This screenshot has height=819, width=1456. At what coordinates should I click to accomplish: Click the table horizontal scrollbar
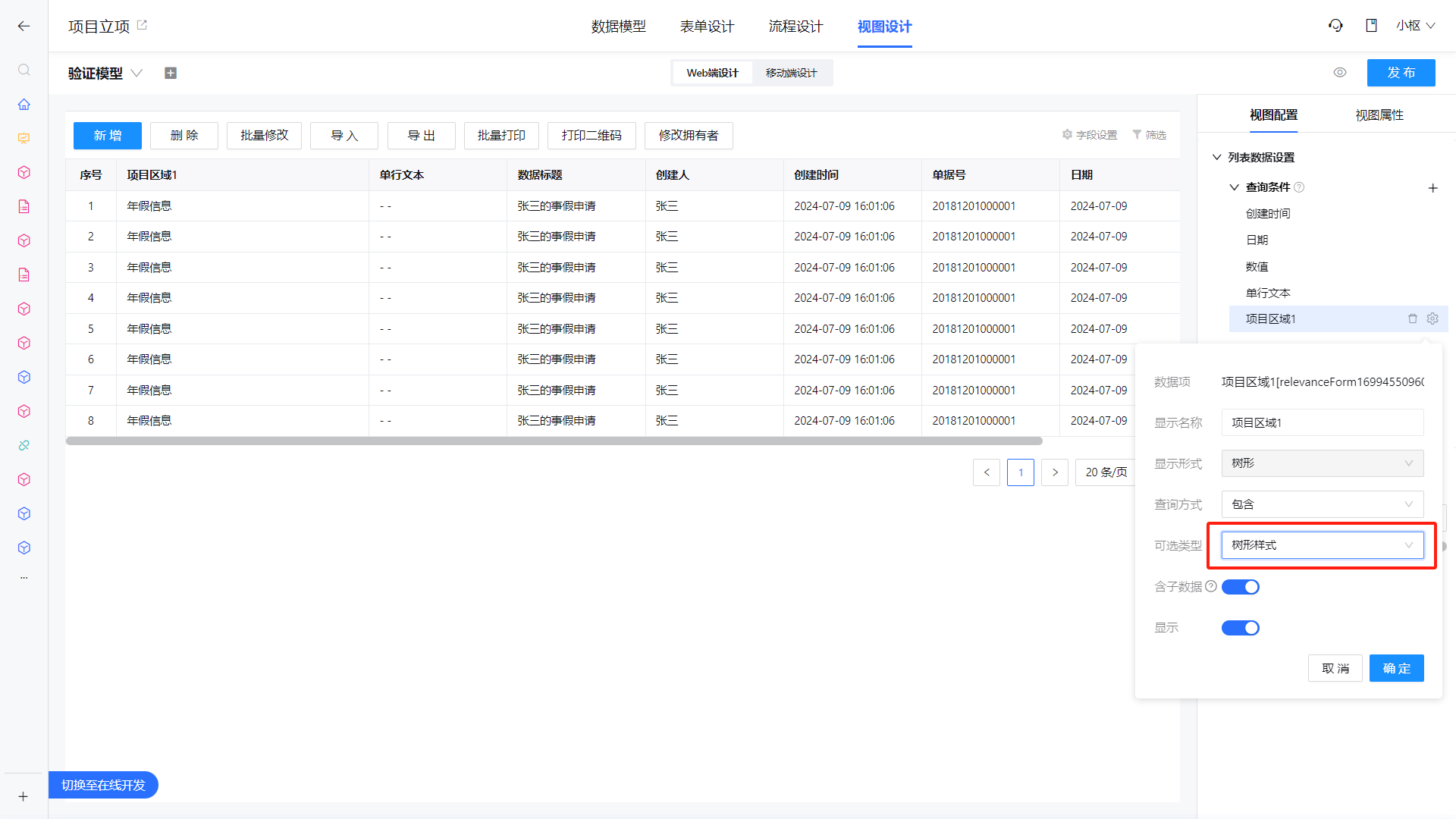[x=554, y=441]
